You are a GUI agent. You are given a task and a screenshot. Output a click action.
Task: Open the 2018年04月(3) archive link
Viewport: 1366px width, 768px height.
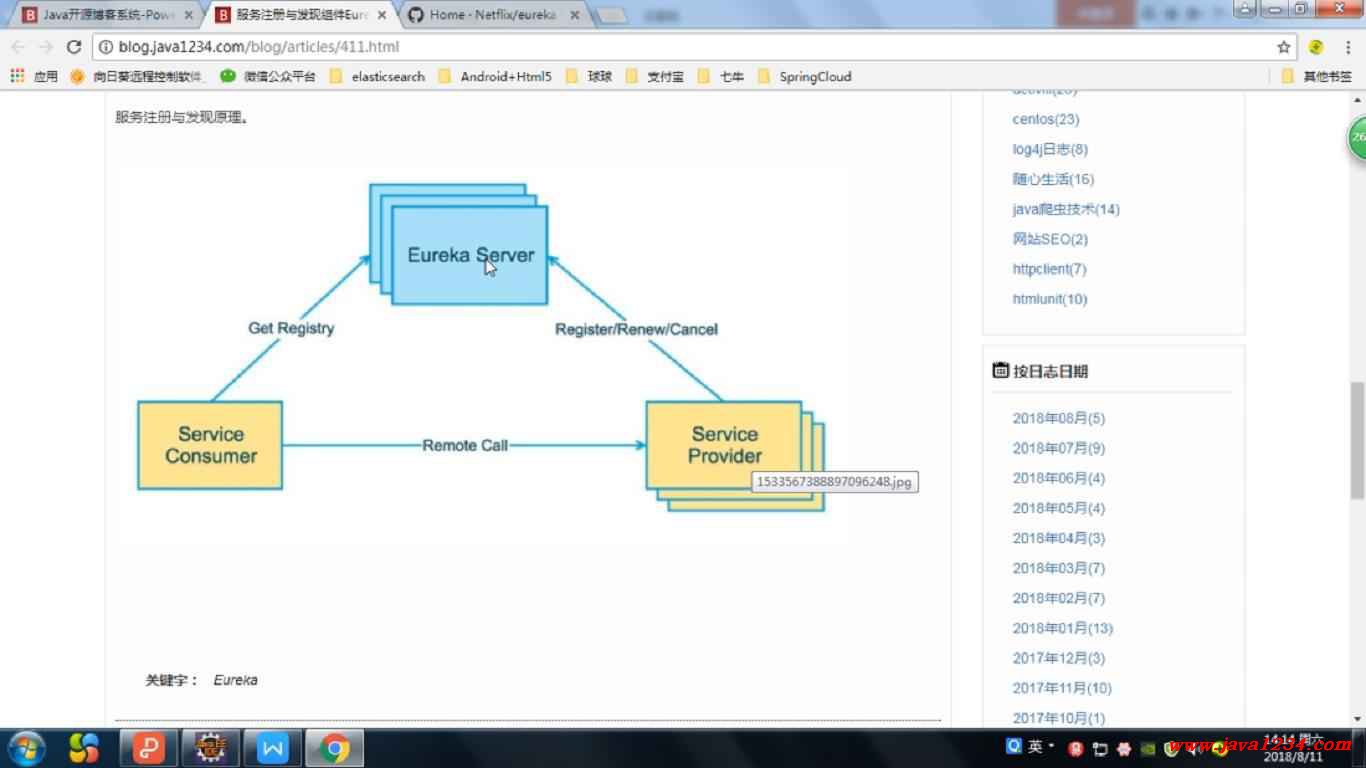coord(1059,538)
